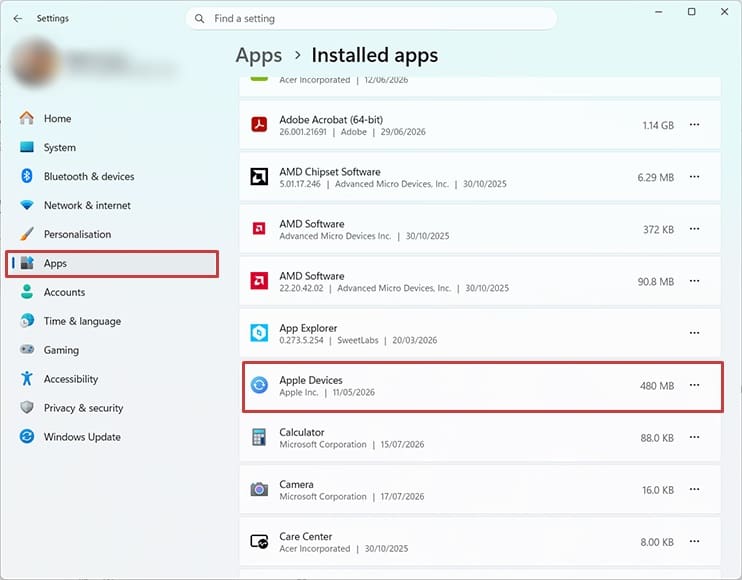This screenshot has height=580, width=742.
Task: Click the Apple Devices app icon
Action: [x=259, y=385]
